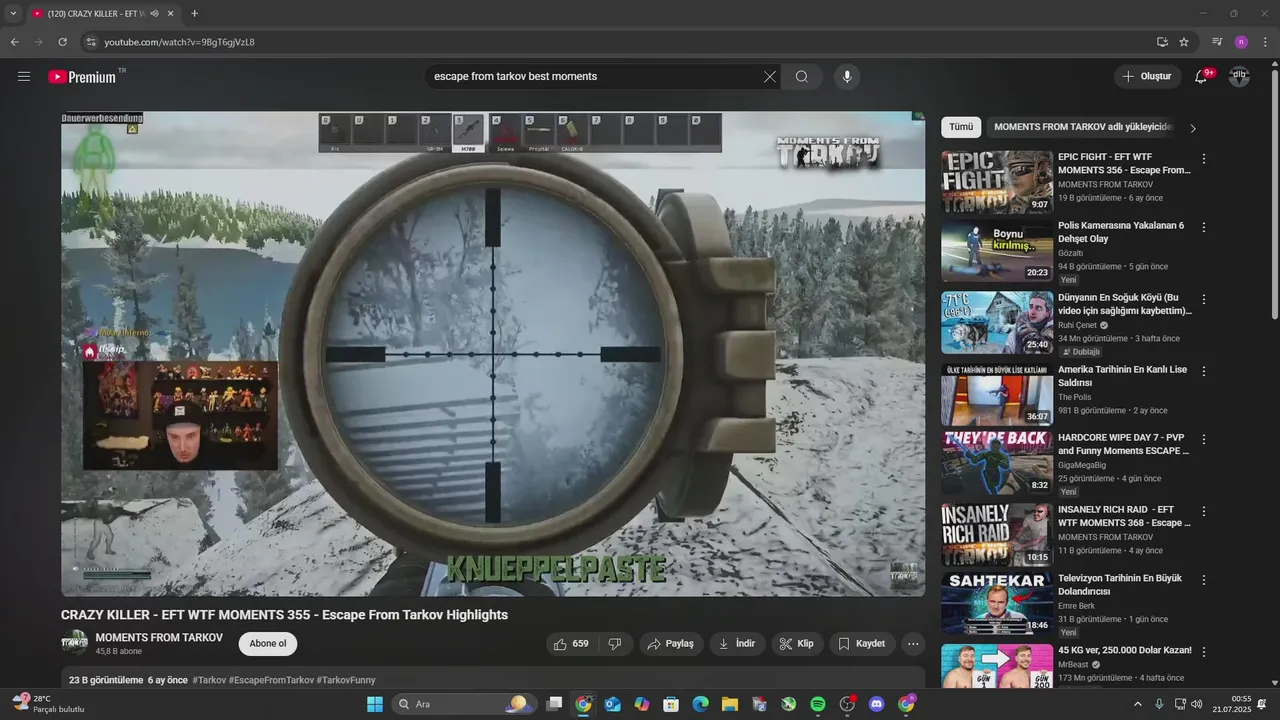1280x720 pixels.
Task: Open a new browser tab
Action: [x=194, y=14]
